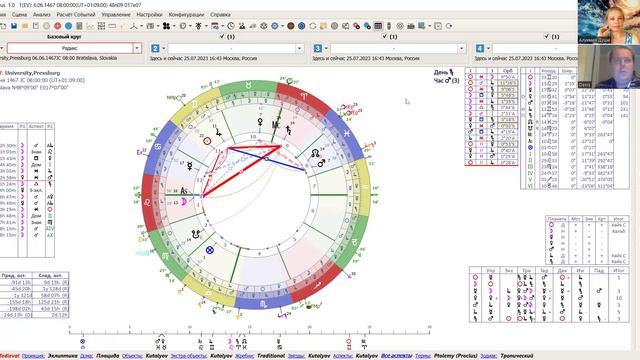The width and height of the screenshot is (640, 360).
Task: Open the chart slot 3 combo box arrow
Action: coord(462,49)
